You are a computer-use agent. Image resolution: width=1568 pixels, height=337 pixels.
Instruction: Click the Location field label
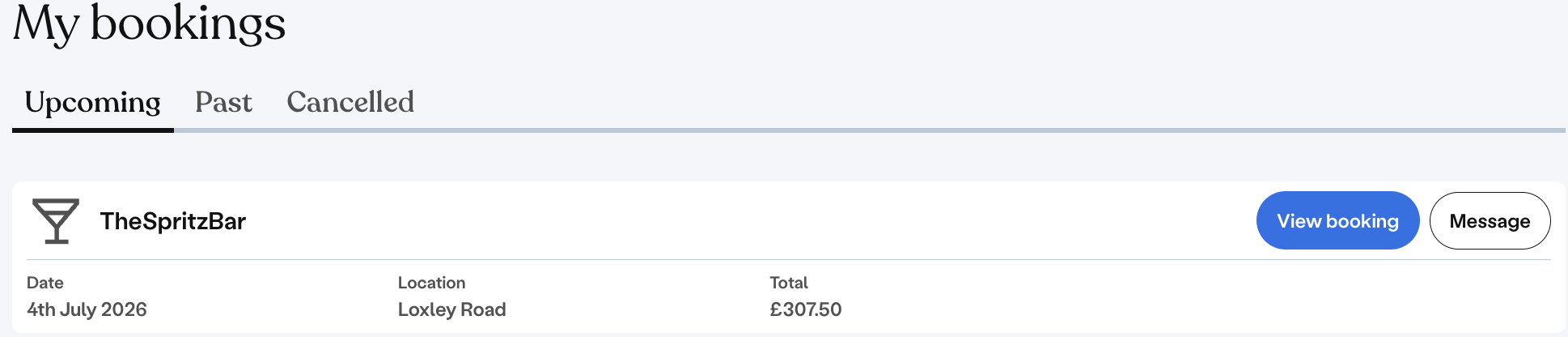(431, 283)
